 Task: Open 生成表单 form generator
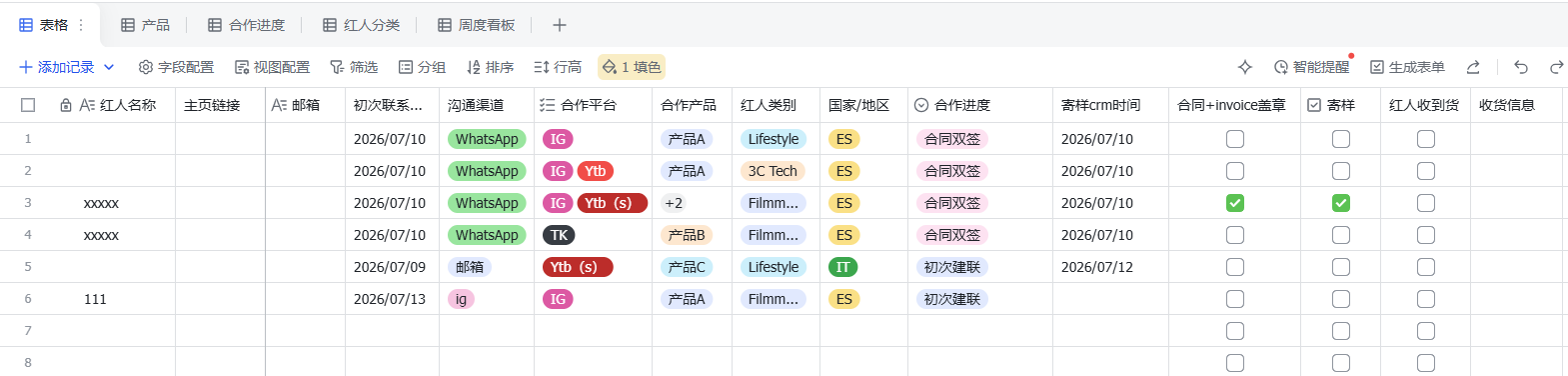1407,67
